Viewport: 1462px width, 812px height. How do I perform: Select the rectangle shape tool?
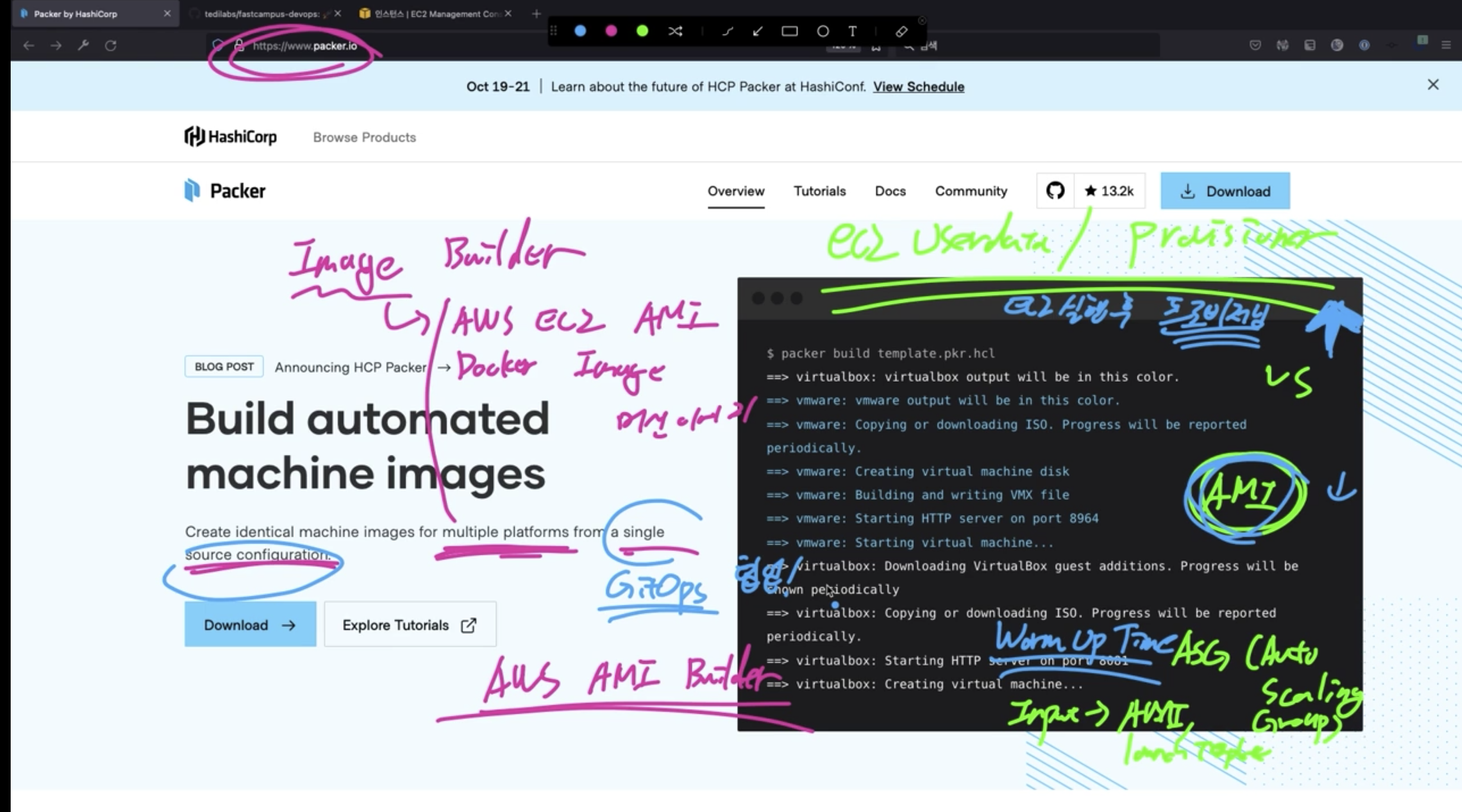tap(790, 31)
